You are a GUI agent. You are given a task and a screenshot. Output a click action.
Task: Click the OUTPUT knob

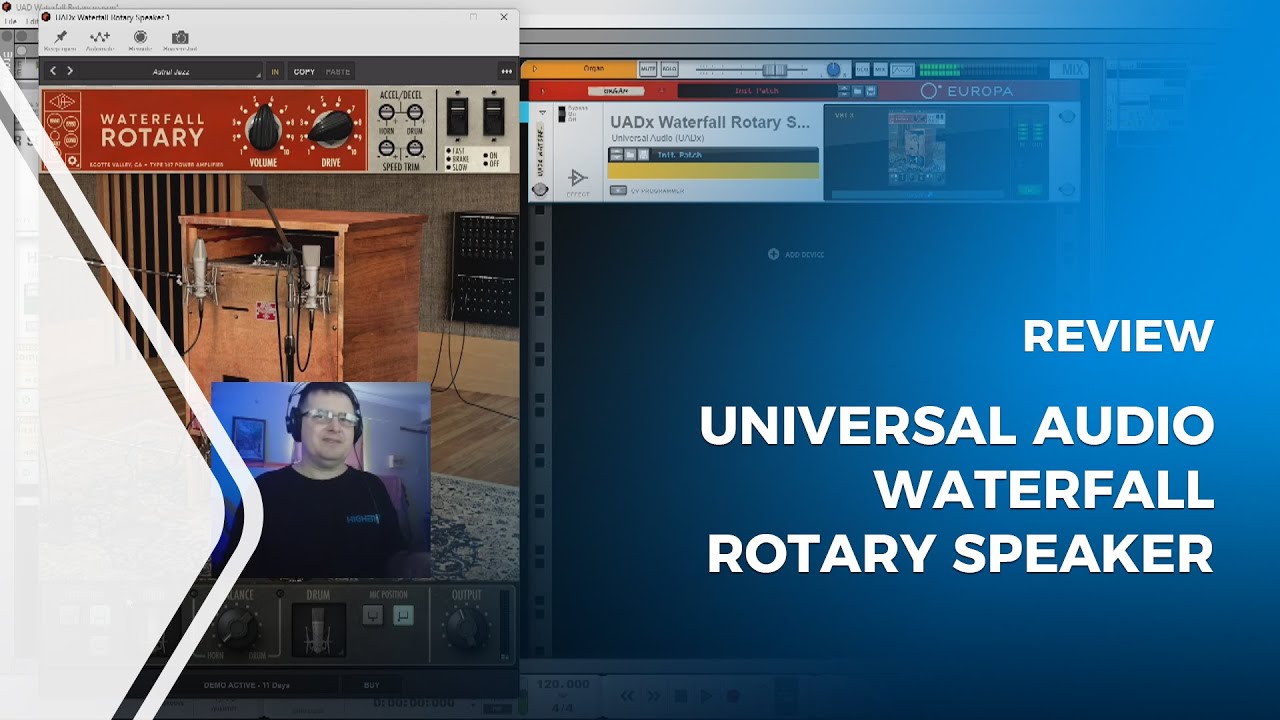[x=467, y=627]
